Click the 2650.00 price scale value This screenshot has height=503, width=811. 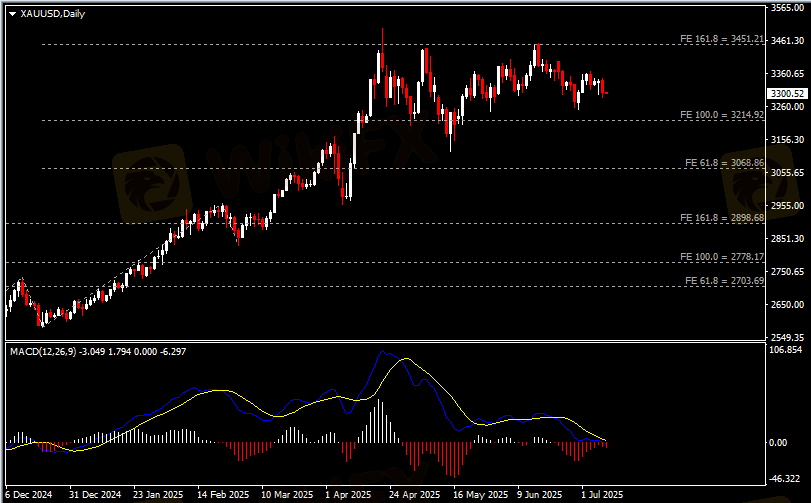(x=787, y=304)
